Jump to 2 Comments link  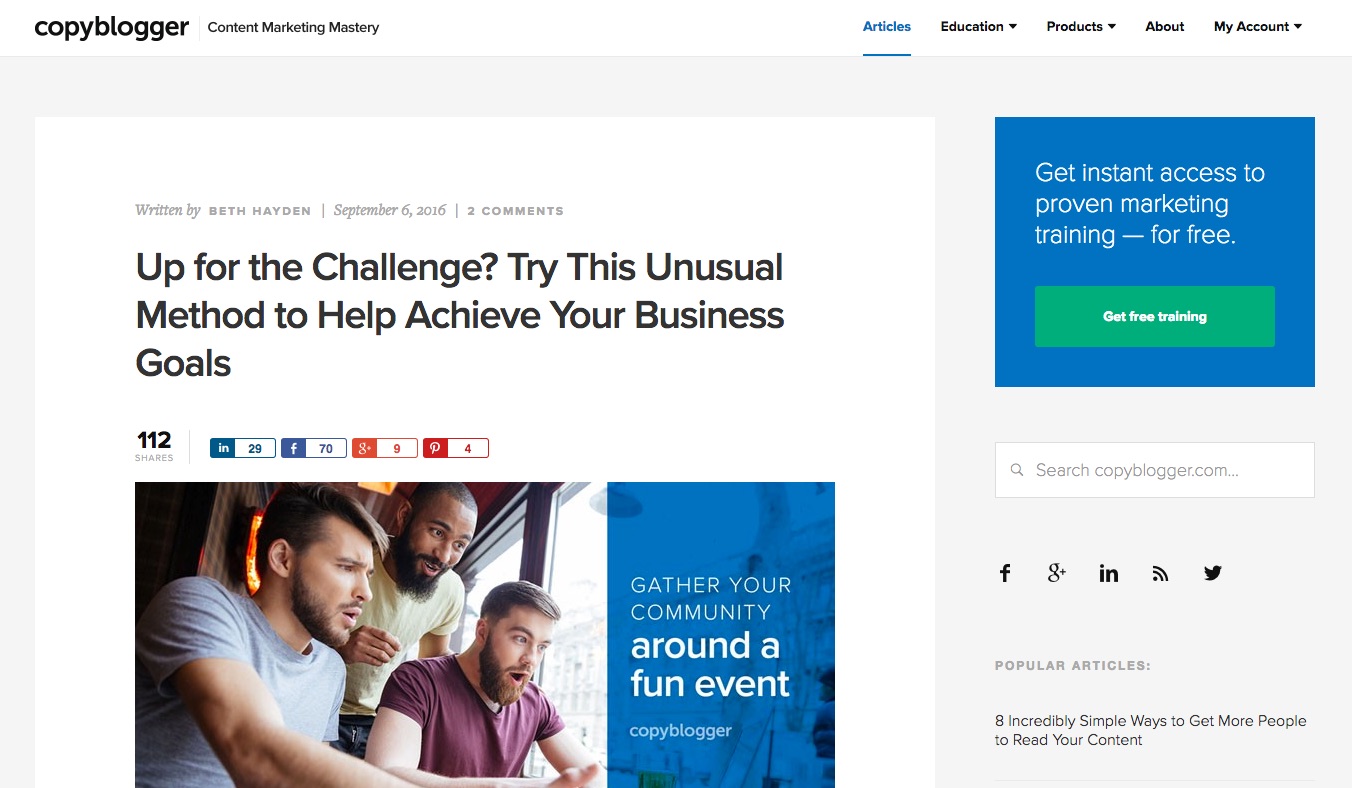[515, 211]
